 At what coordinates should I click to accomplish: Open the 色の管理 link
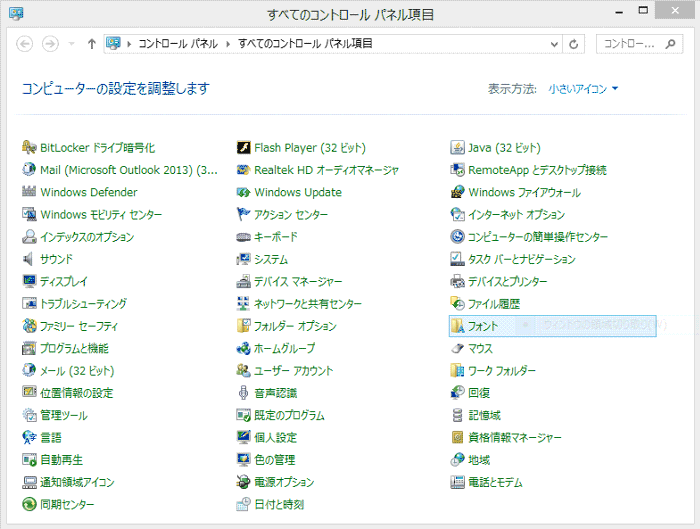coord(275,460)
